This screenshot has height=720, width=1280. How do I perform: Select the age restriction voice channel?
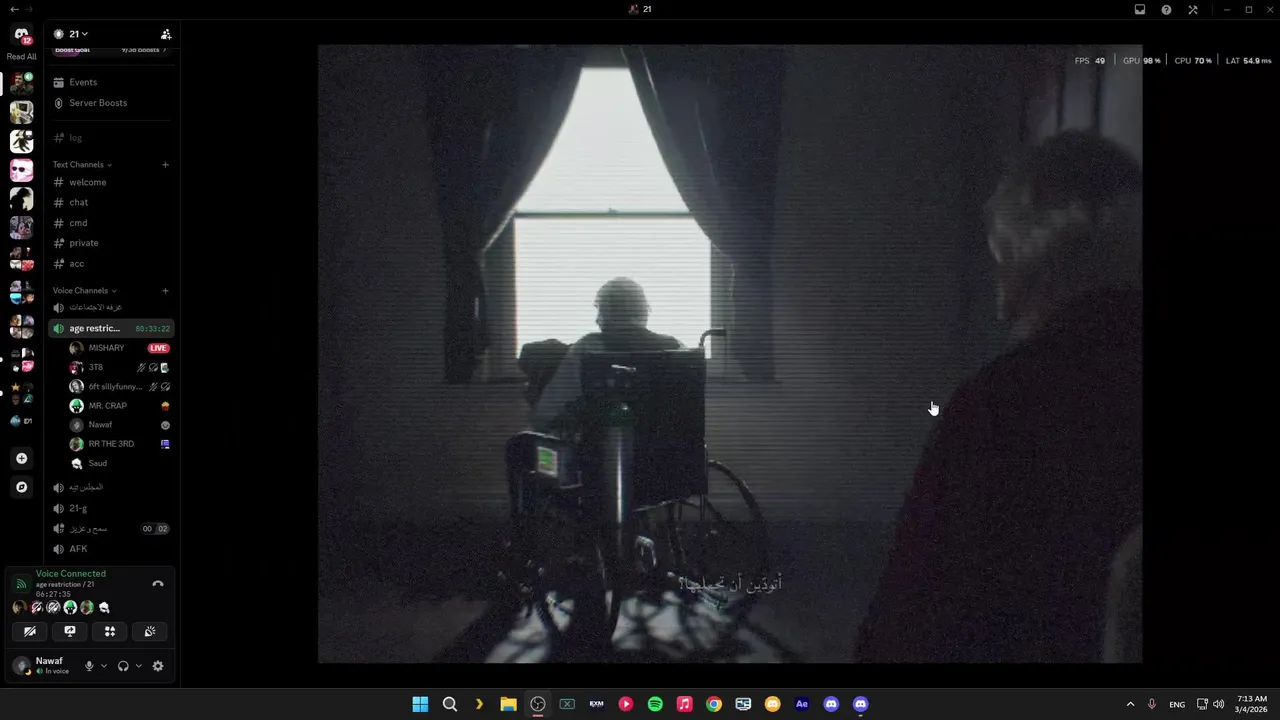(111, 328)
